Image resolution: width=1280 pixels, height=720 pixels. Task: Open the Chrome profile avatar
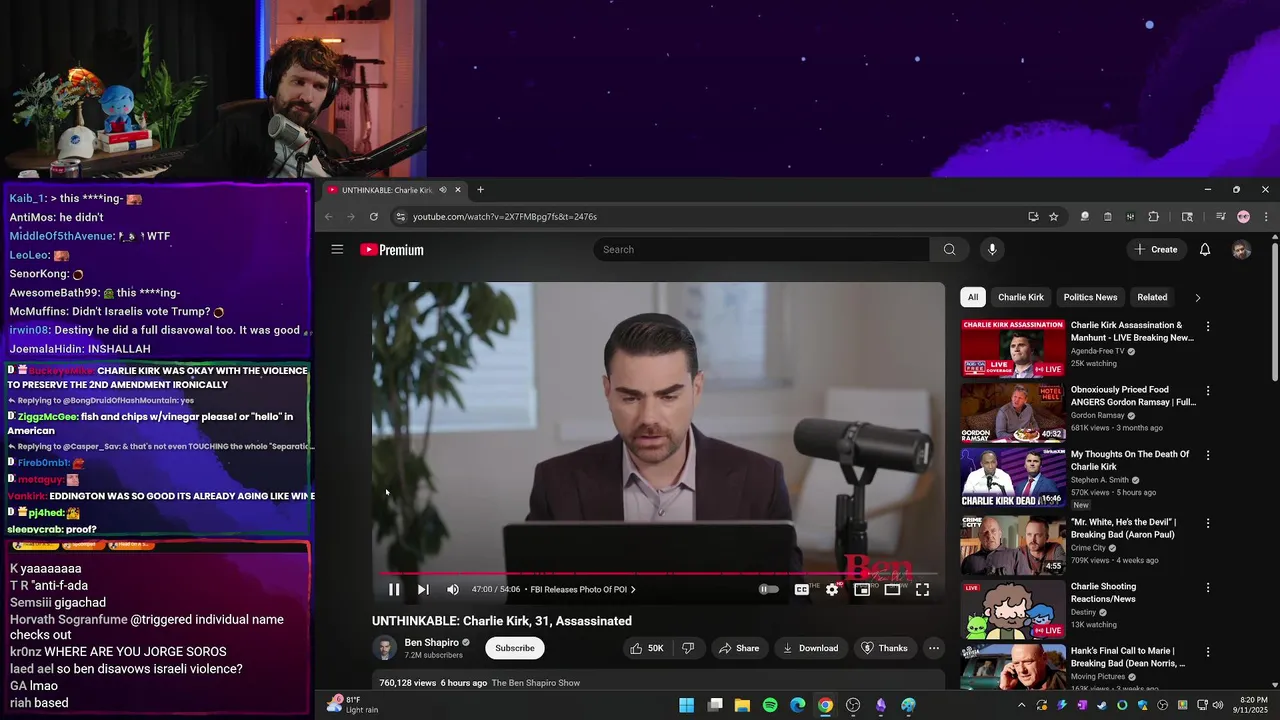pos(1243,217)
